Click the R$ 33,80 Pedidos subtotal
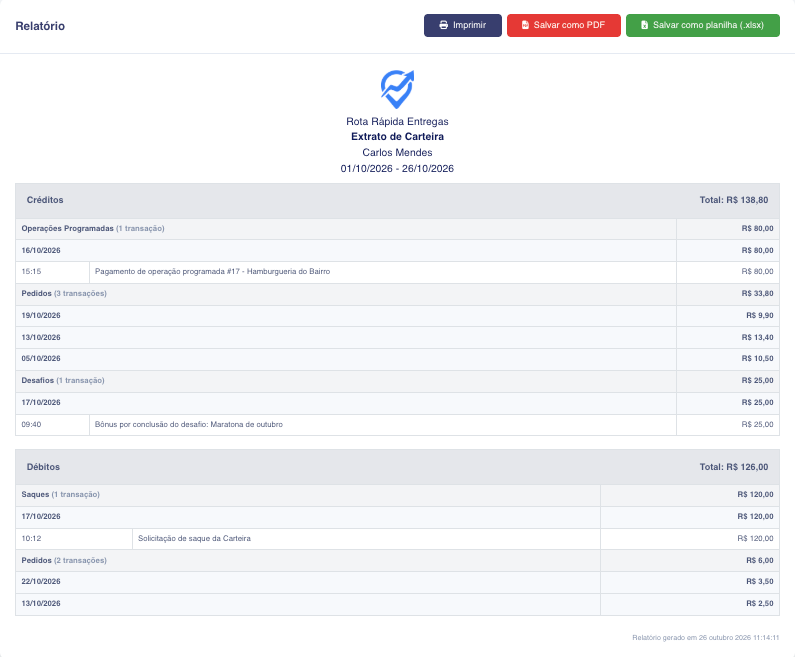Screen dimensions: 795x657 coord(757,294)
